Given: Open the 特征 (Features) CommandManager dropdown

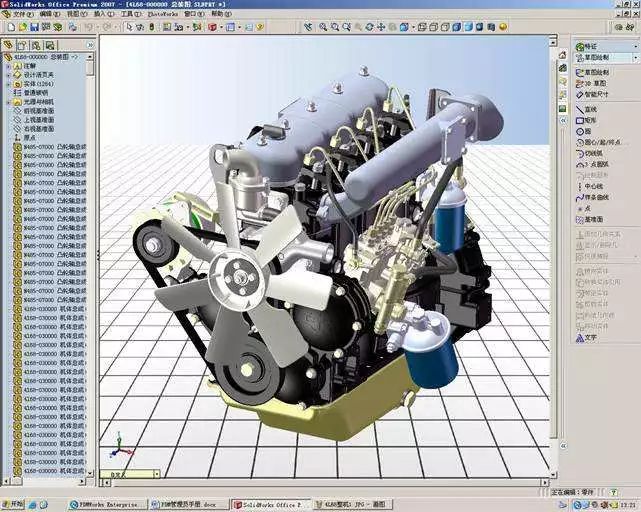Looking at the screenshot, I should click(636, 47).
